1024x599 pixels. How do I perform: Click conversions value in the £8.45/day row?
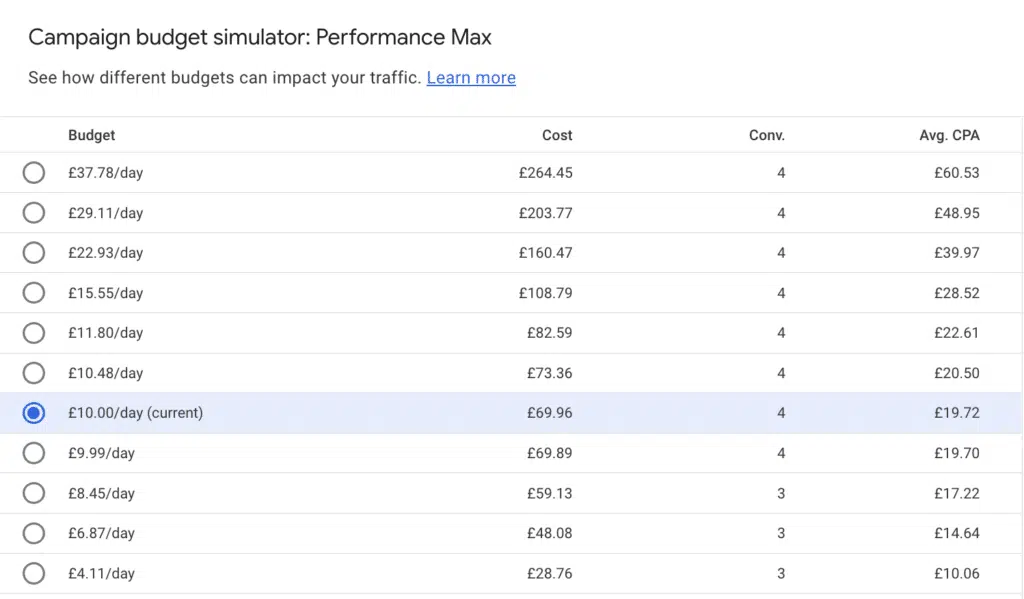click(x=781, y=494)
